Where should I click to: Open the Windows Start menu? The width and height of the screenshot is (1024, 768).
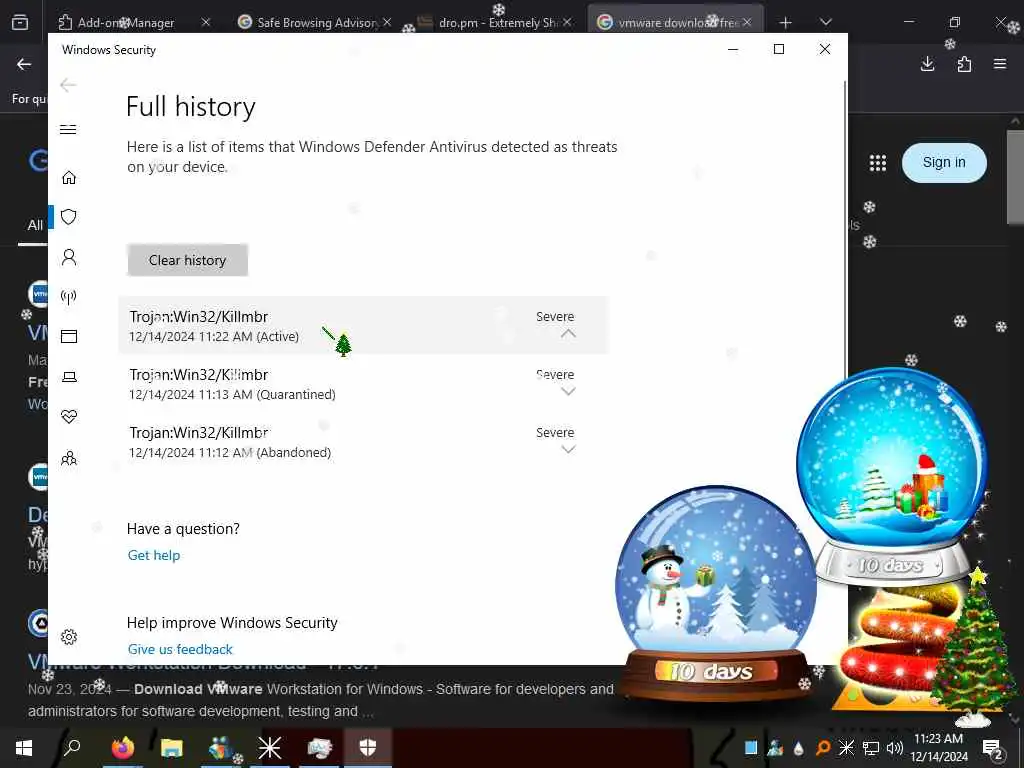[x=24, y=748]
